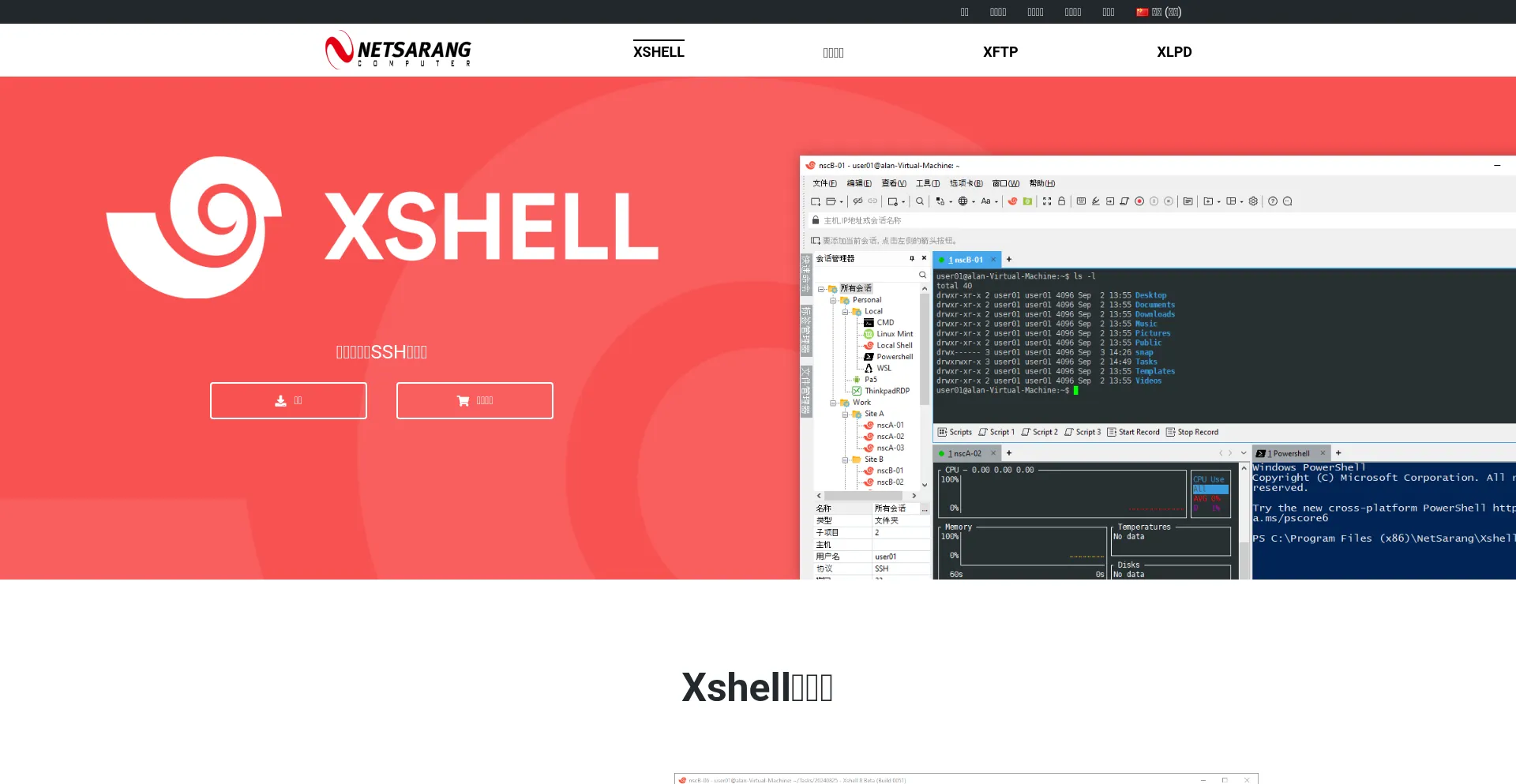Viewport: 1516px width, 784px height.
Task: Click Script 2 in the script bar
Action: (1039, 433)
